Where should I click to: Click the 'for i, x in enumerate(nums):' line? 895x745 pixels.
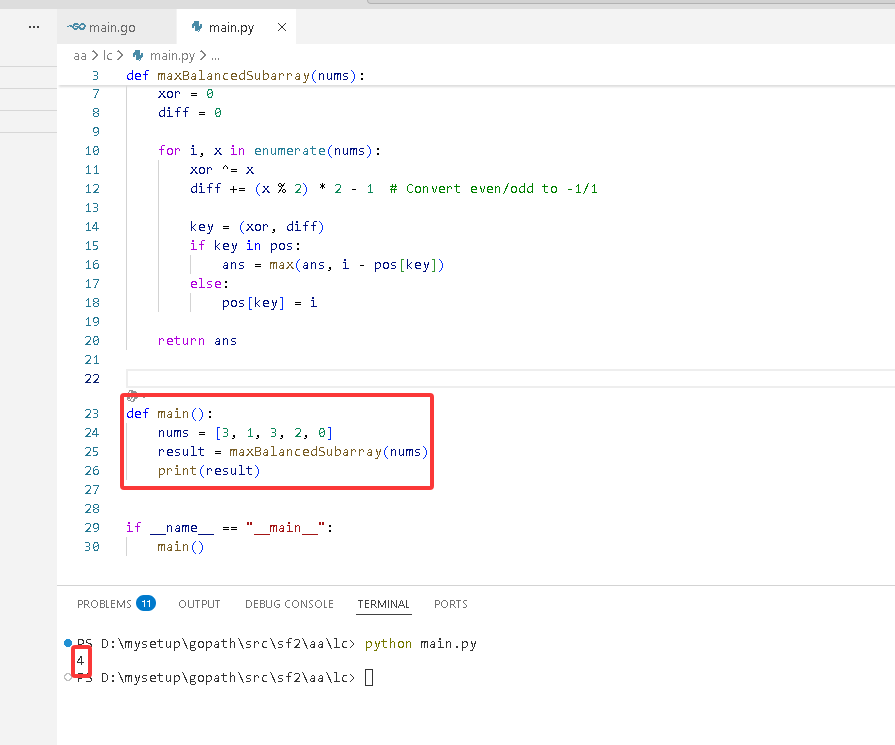tap(269, 151)
